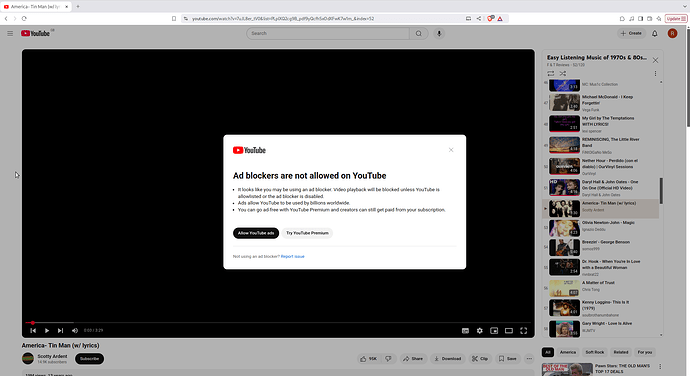The image size is (690, 376).
Task: Toggle playlist loop
Action: [x=551, y=74]
